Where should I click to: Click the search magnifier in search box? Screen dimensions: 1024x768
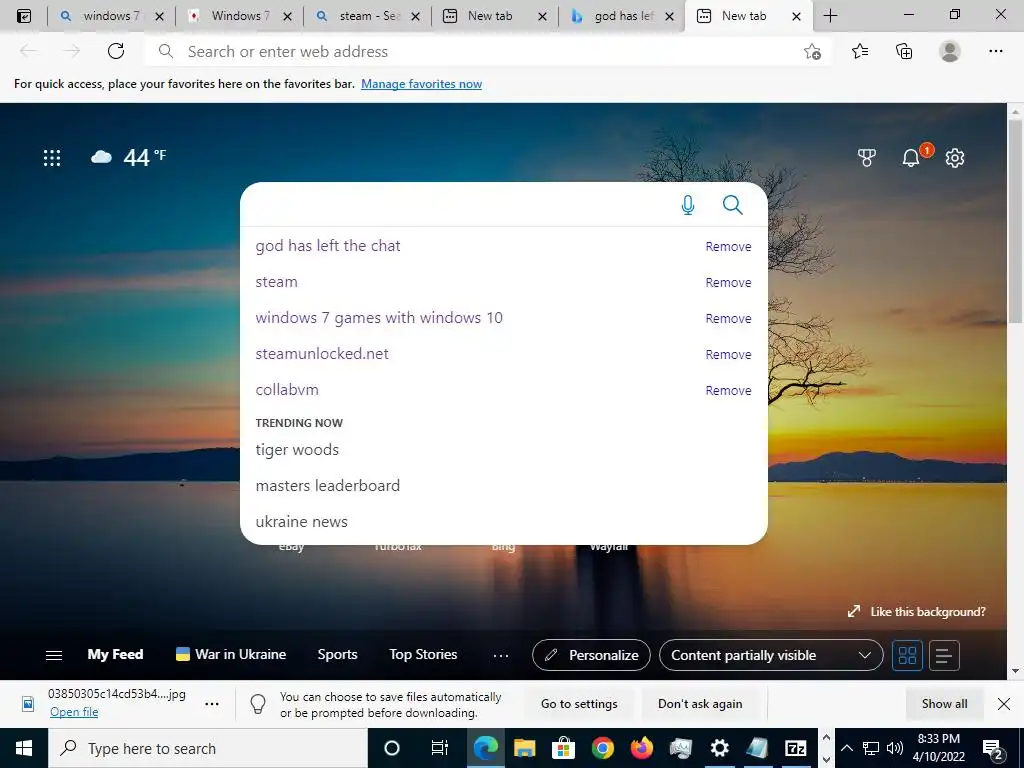pos(733,205)
